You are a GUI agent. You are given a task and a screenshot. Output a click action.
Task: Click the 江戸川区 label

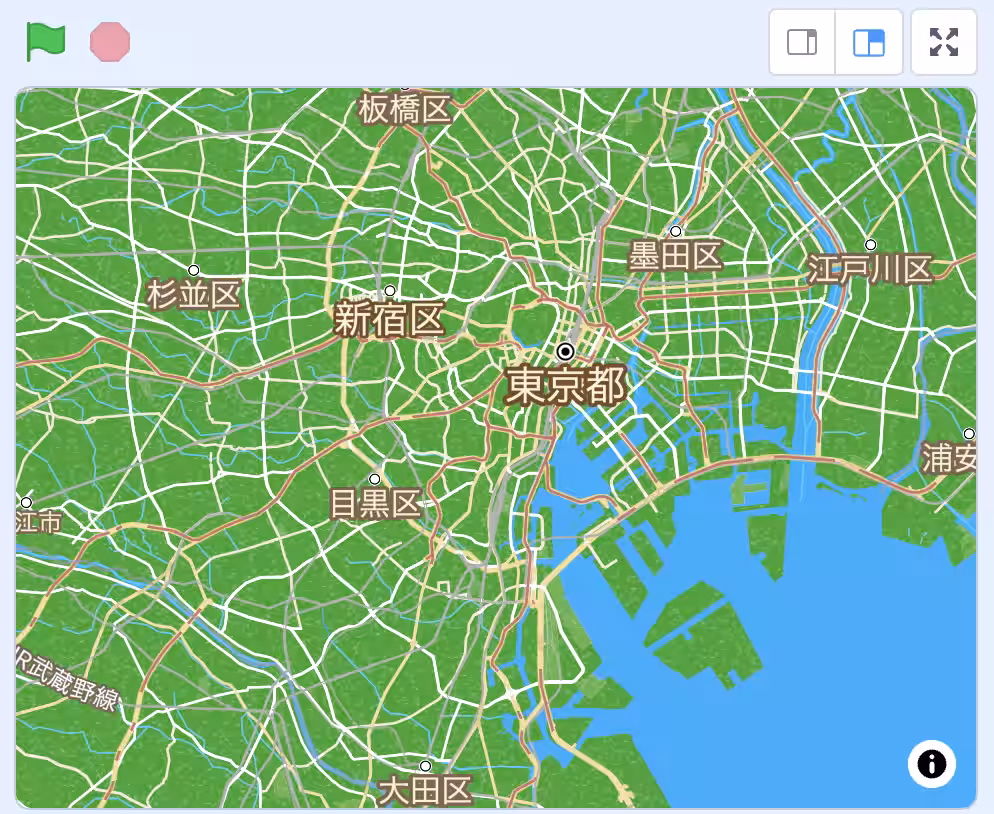(x=870, y=269)
